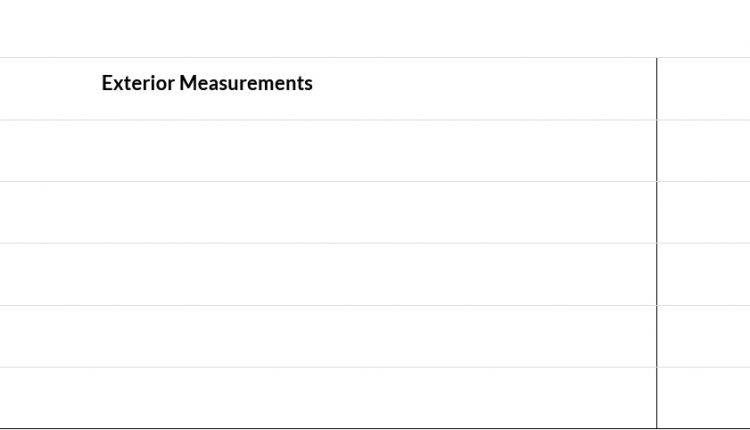Click the "Exterior Measurements" heading text
The height and width of the screenshot is (430, 750).
(207, 83)
